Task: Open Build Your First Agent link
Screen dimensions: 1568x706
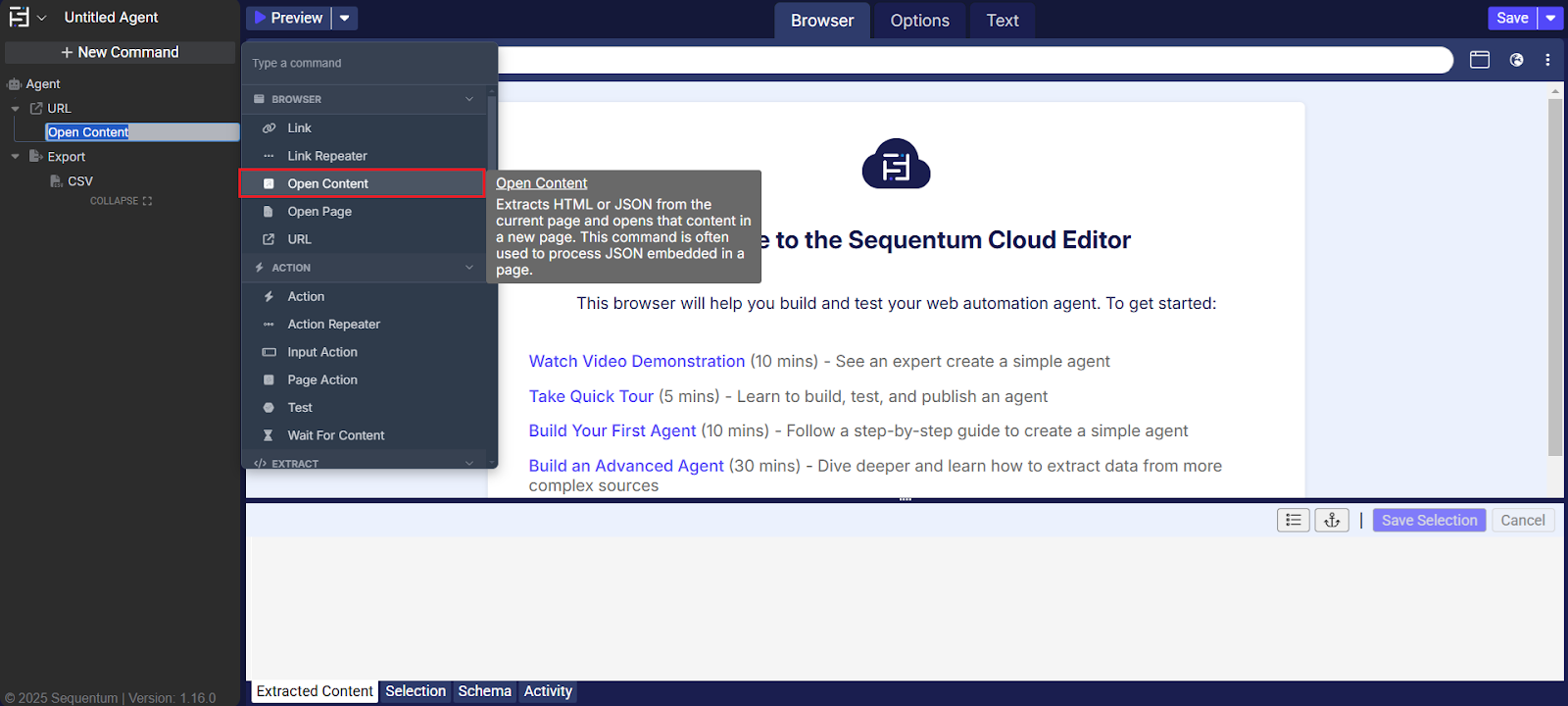Action: tap(612, 431)
